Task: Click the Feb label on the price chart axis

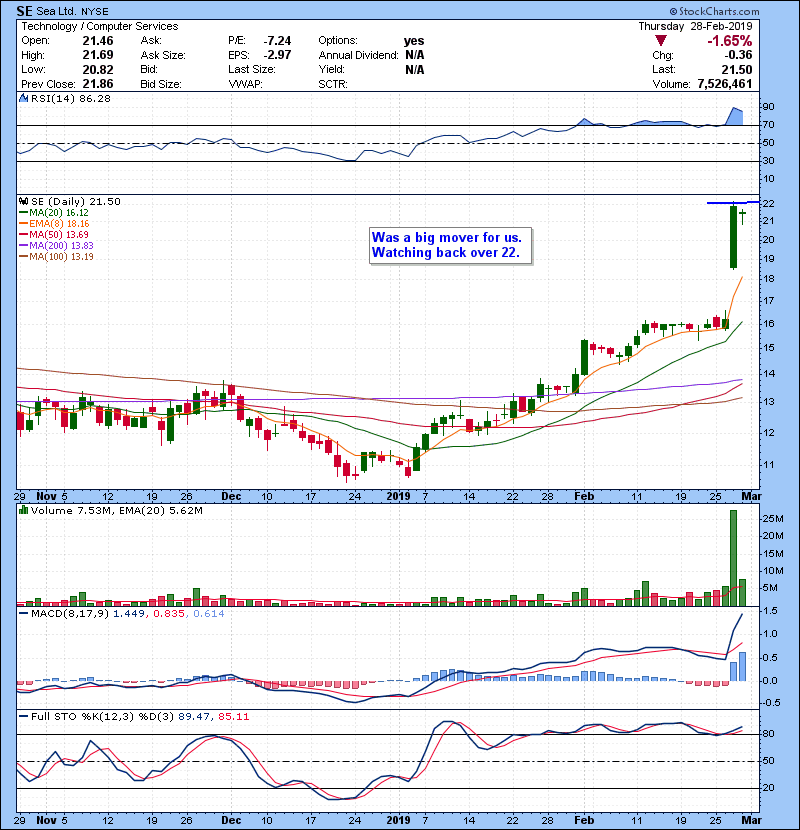Action: (585, 496)
